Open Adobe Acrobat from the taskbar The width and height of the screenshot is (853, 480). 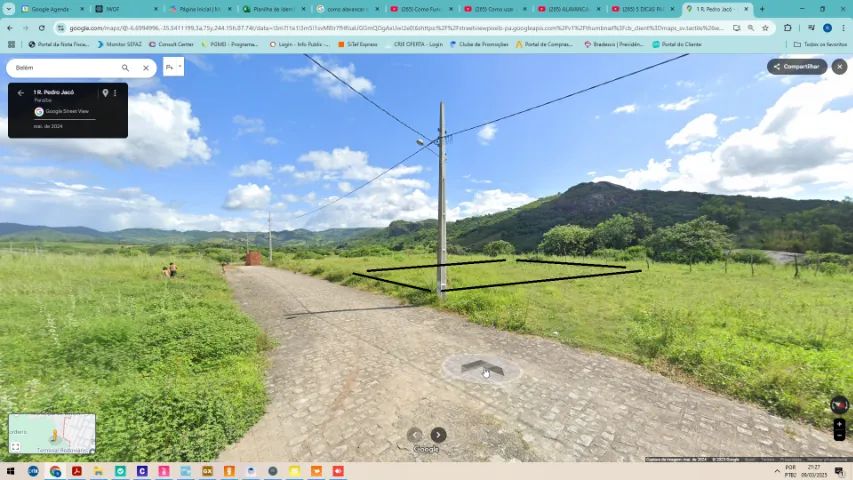coord(77,471)
